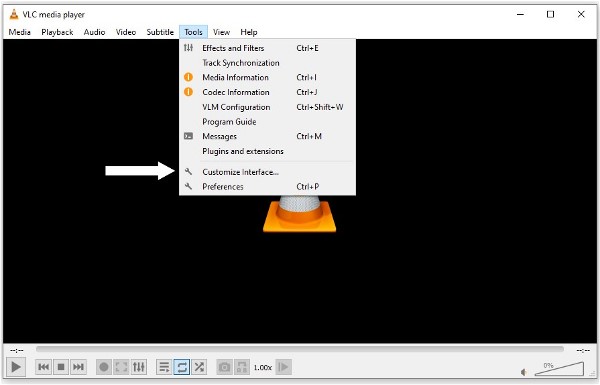The width and height of the screenshot is (600, 385).
Task: Open extended settings equalizer icon in toolbar
Action: click(x=139, y=367)
